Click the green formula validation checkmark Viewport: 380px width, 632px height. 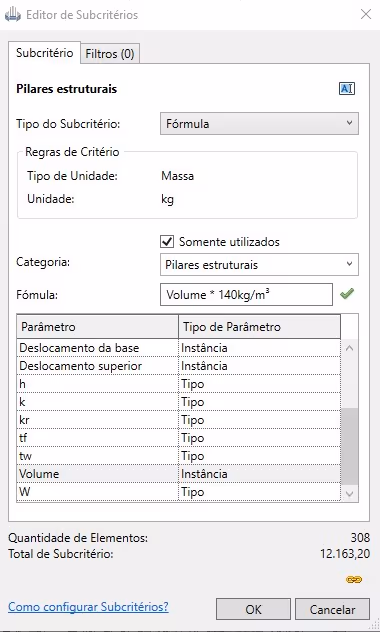click(347, 294)
